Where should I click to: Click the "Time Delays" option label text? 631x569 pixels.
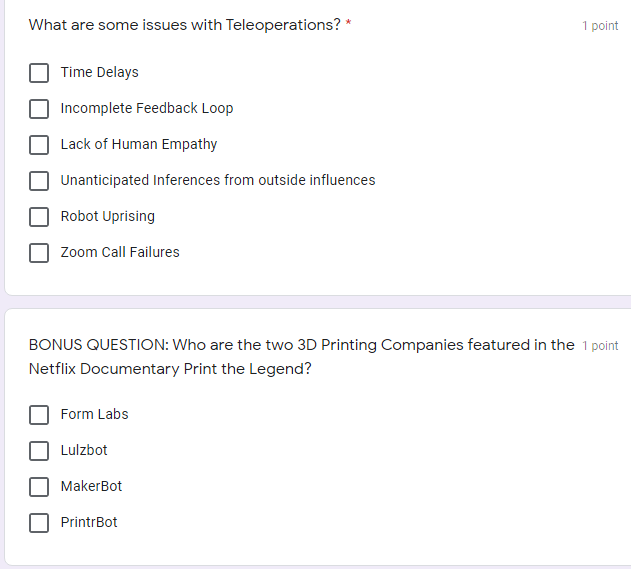99,73
